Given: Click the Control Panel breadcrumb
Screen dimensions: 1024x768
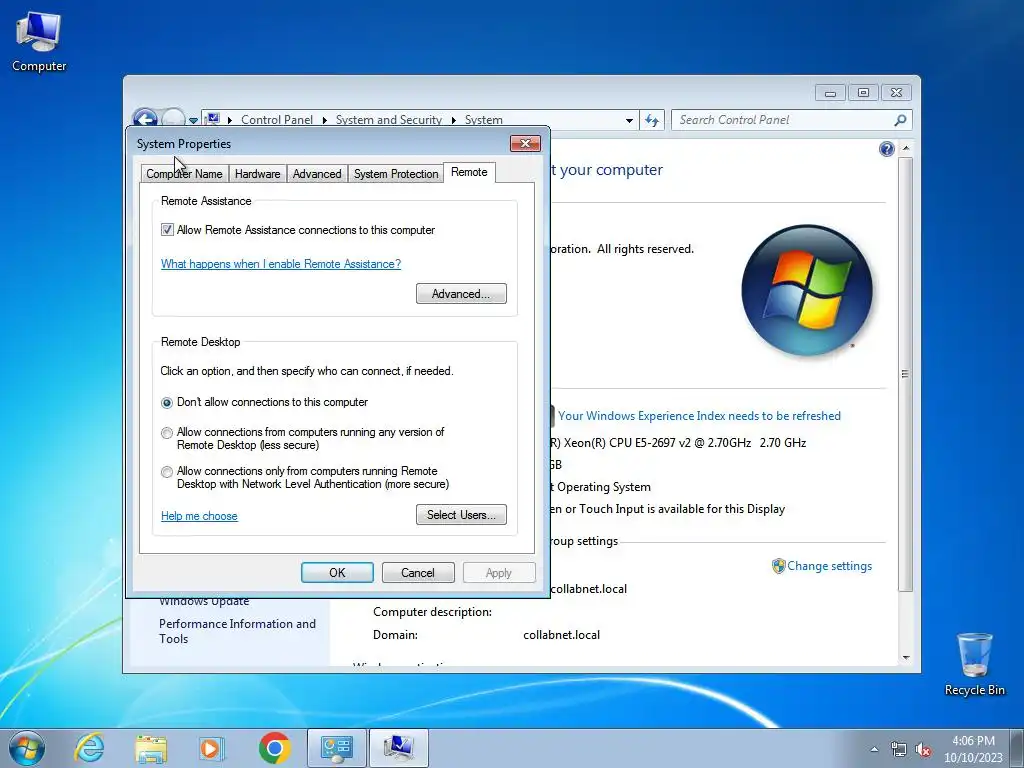Looking at the screenshot, I should [277, 120].
